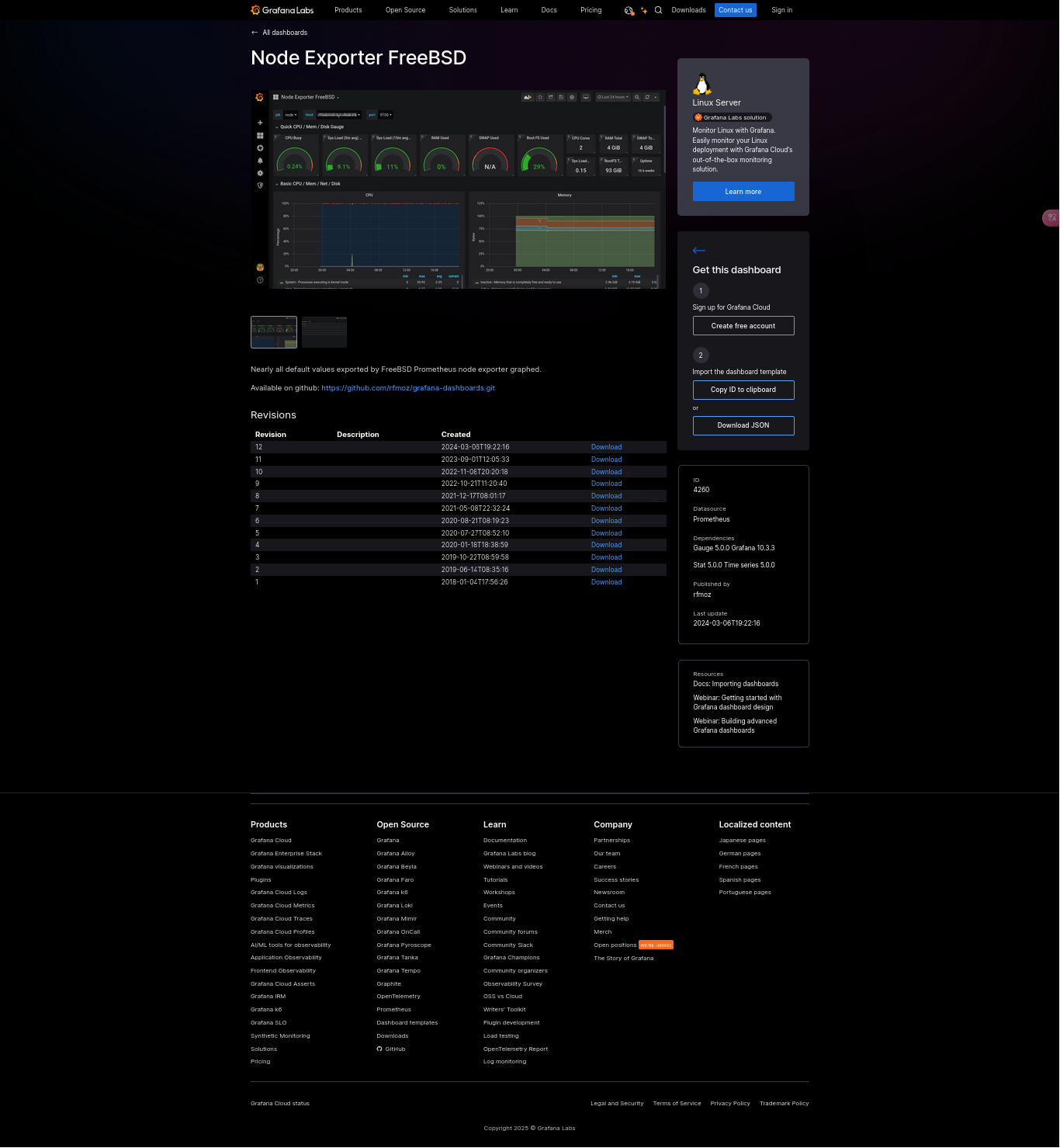
Task: Open Downloads in the top navigation
Action: pos(689,10)
